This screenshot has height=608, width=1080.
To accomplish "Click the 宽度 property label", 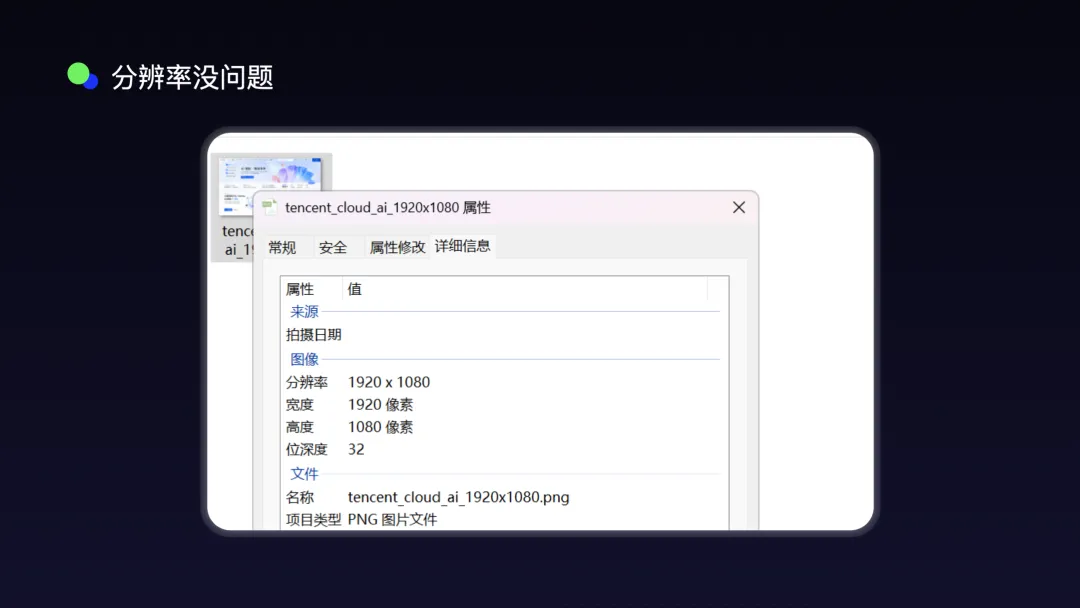I will pyautogui.click(x=300, y=405).
